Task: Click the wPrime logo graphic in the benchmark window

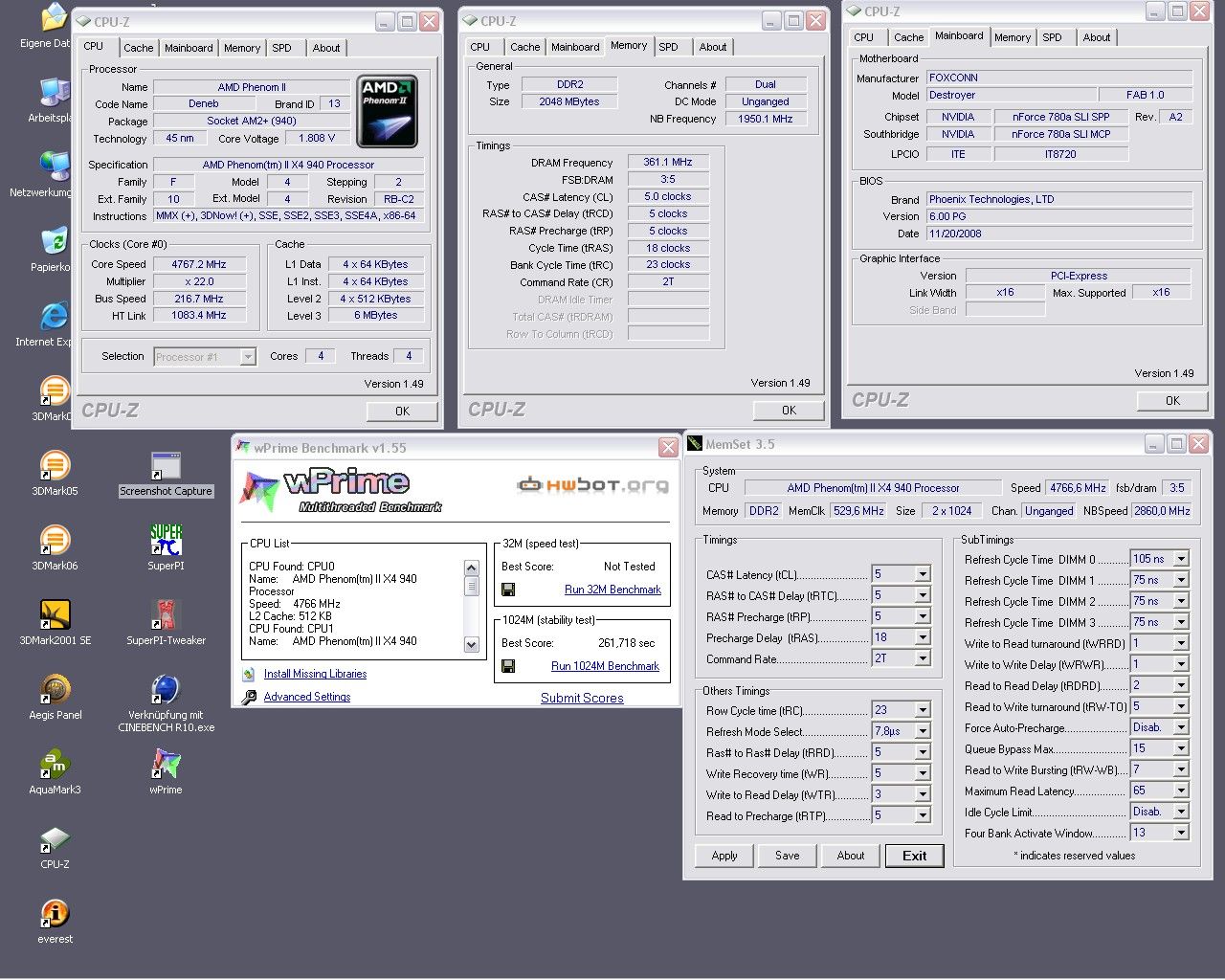Action: click(x=340, y=491)
